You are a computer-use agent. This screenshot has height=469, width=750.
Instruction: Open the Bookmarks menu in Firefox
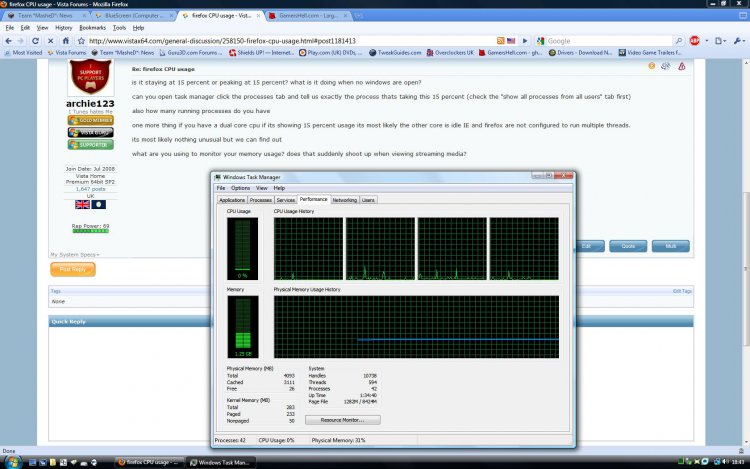pos(92,28)
